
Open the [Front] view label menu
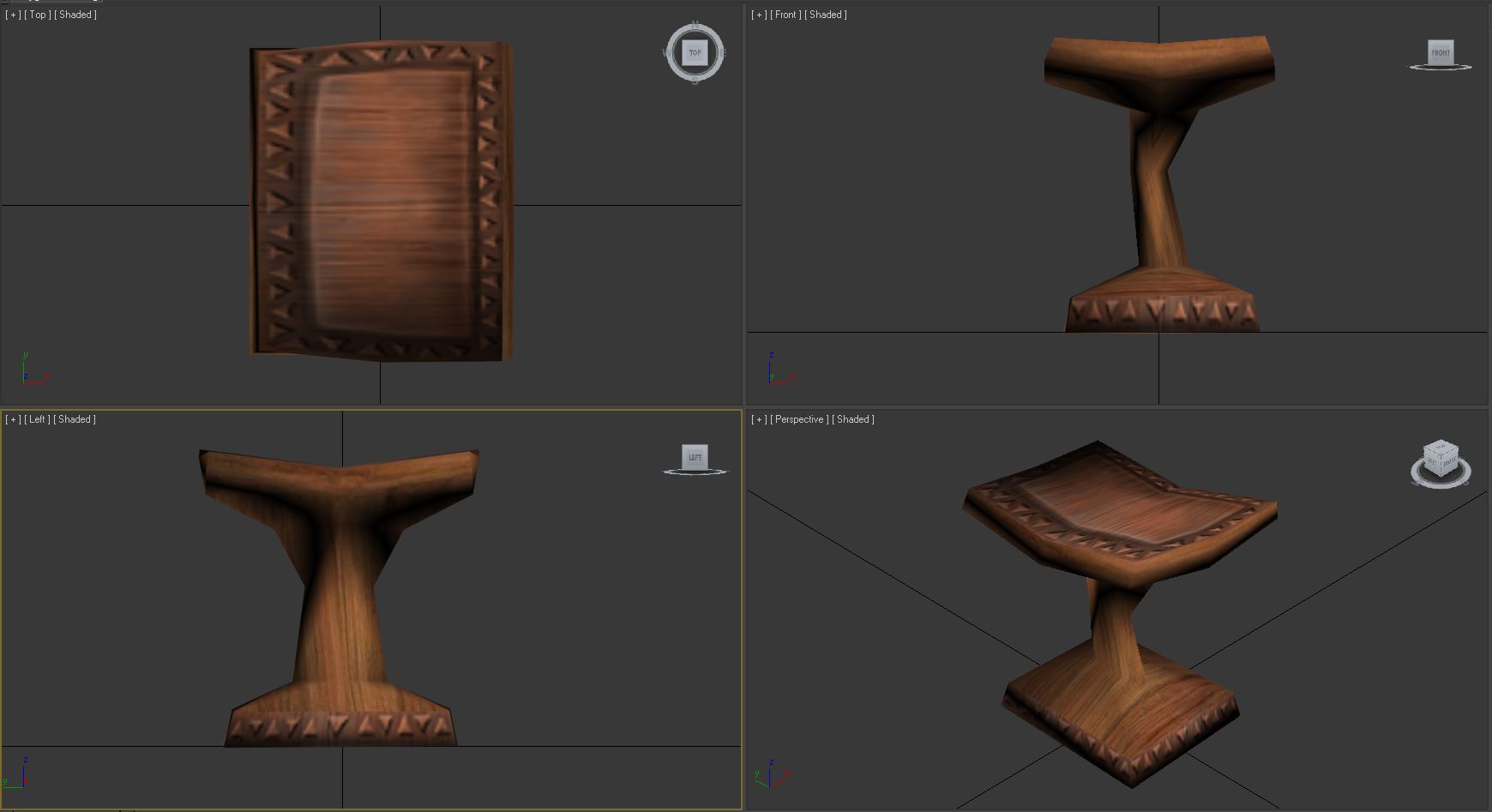coord(785,15)
